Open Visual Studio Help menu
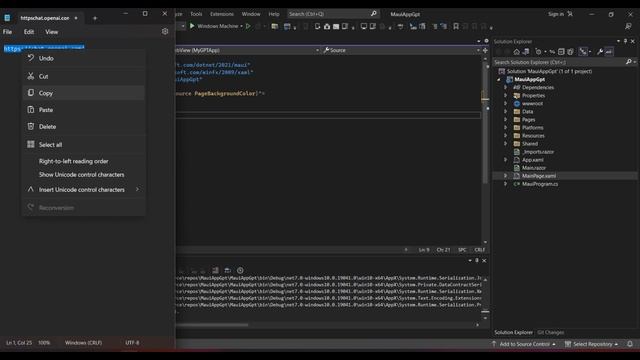Viewport: 640px width, 360px height. (x=274, y=14)
